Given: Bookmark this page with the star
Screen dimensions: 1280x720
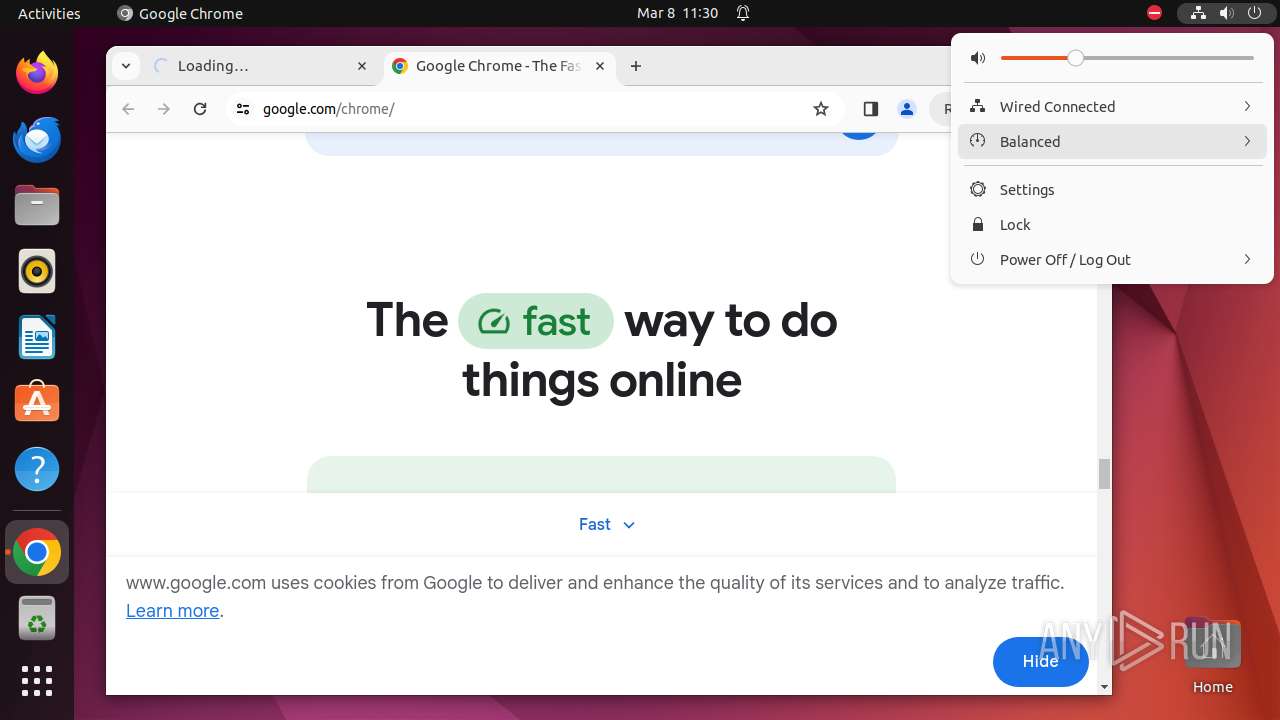Looking at the screenshot, I should coord(821,109).
